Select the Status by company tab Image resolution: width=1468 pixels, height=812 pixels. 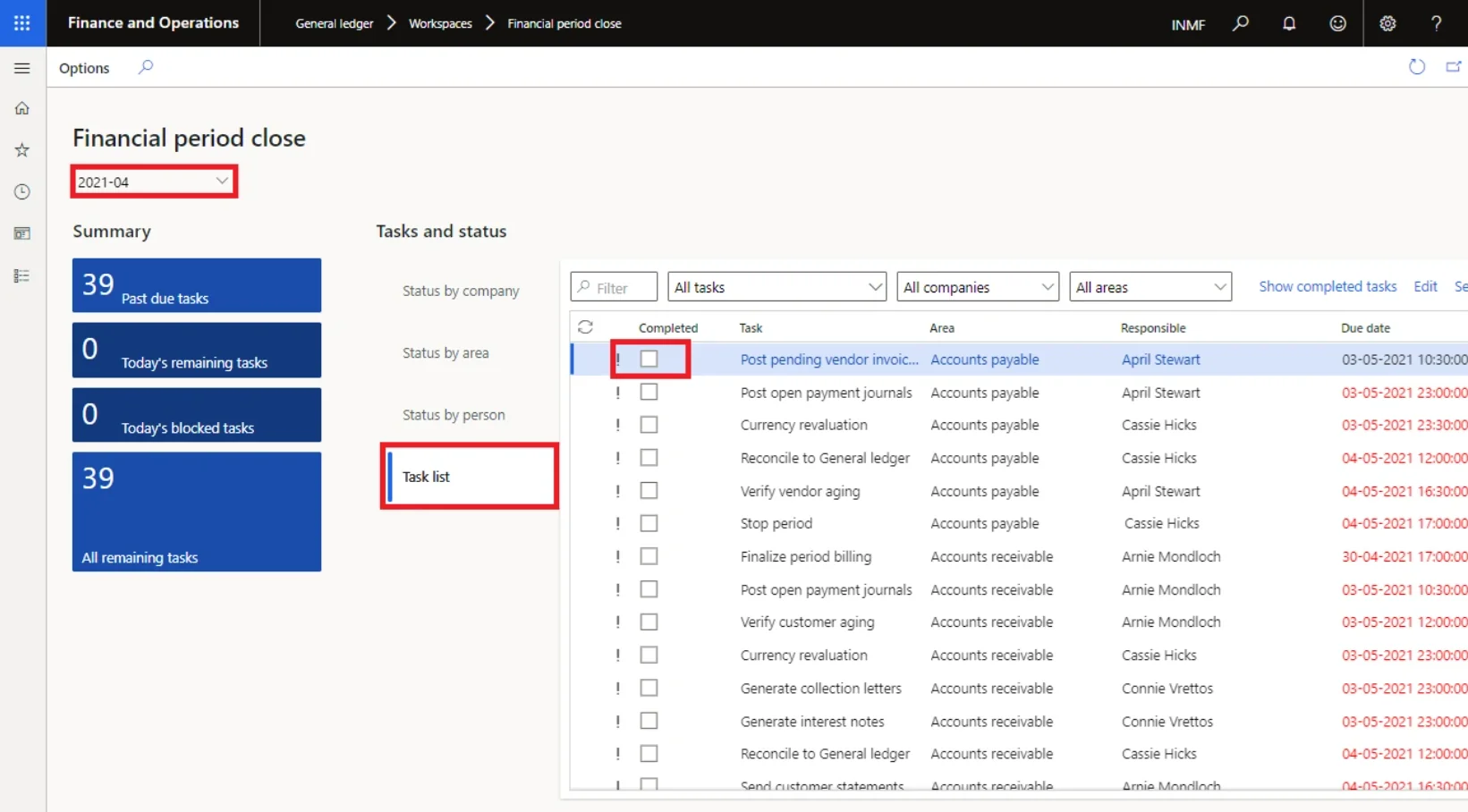461,291
